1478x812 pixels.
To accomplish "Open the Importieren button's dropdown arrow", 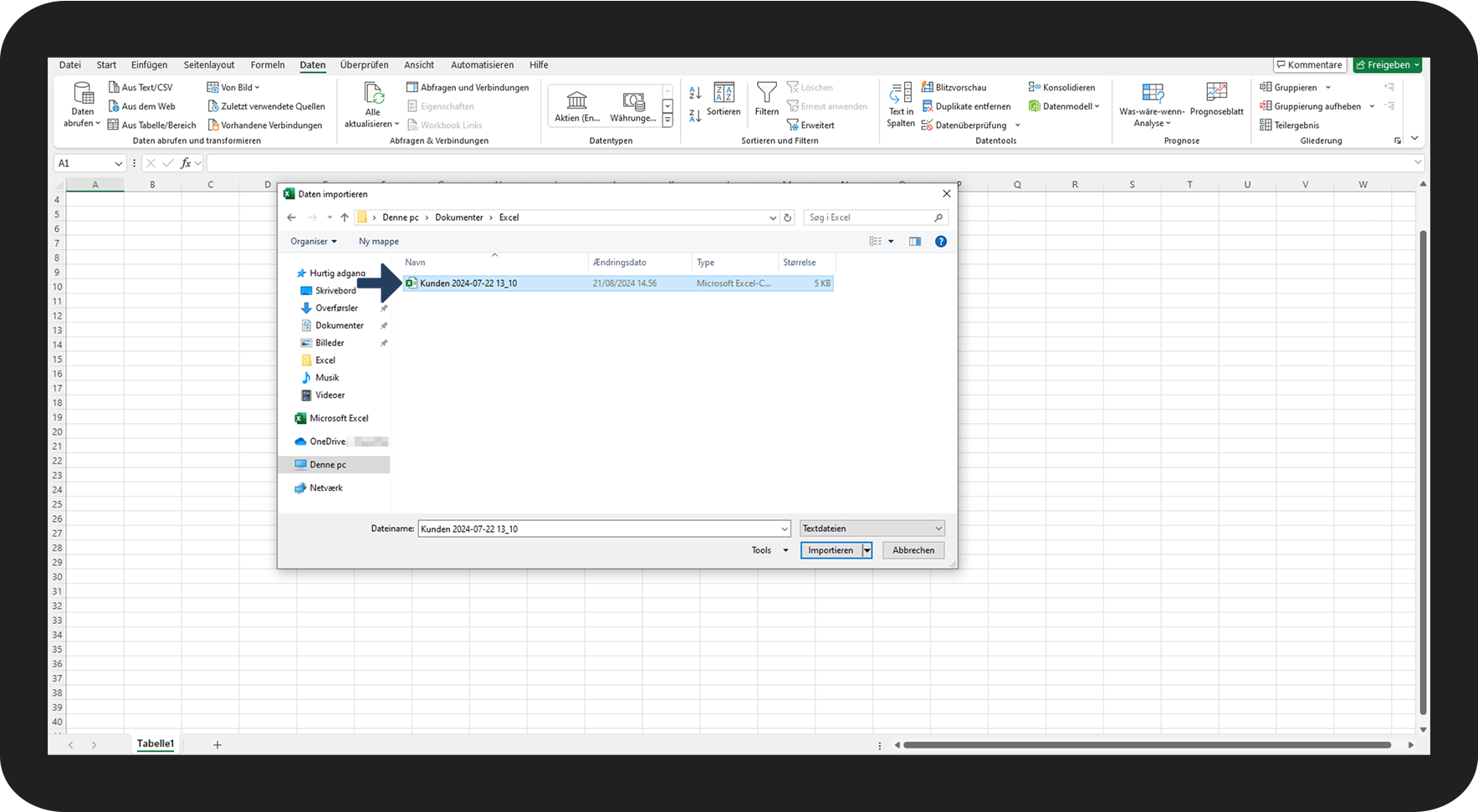I will click(x=867, y=550).
